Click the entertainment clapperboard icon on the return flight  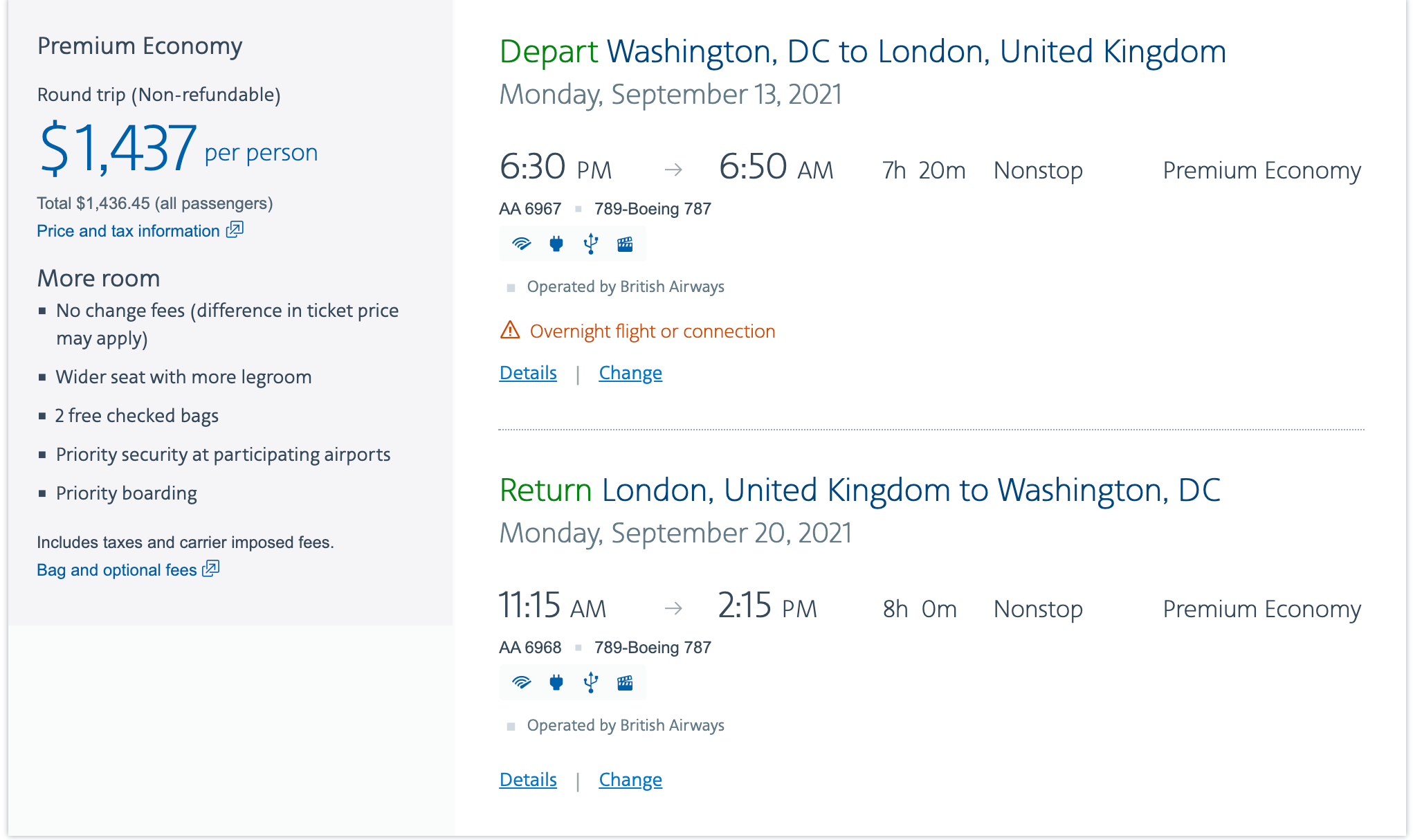click(x=625, y=682)
